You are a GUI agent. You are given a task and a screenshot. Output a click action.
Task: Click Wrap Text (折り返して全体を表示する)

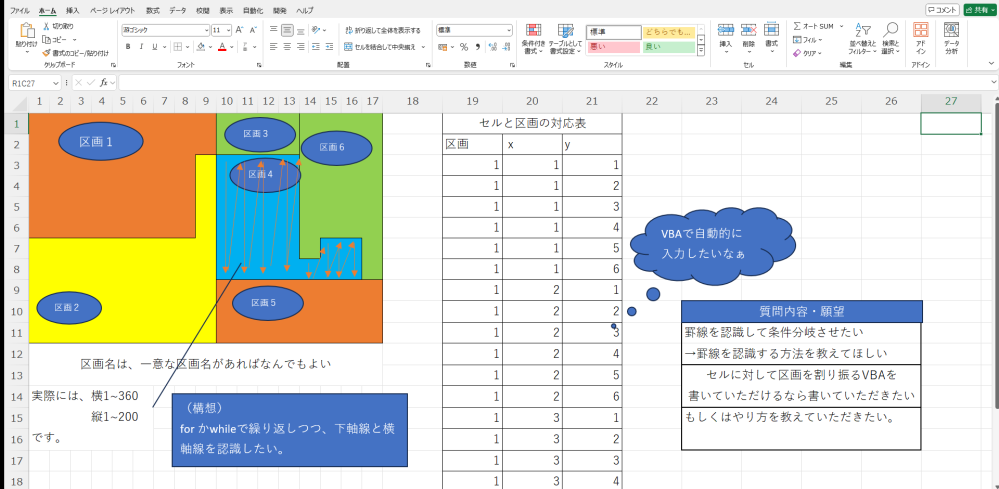tap(382, 30)
